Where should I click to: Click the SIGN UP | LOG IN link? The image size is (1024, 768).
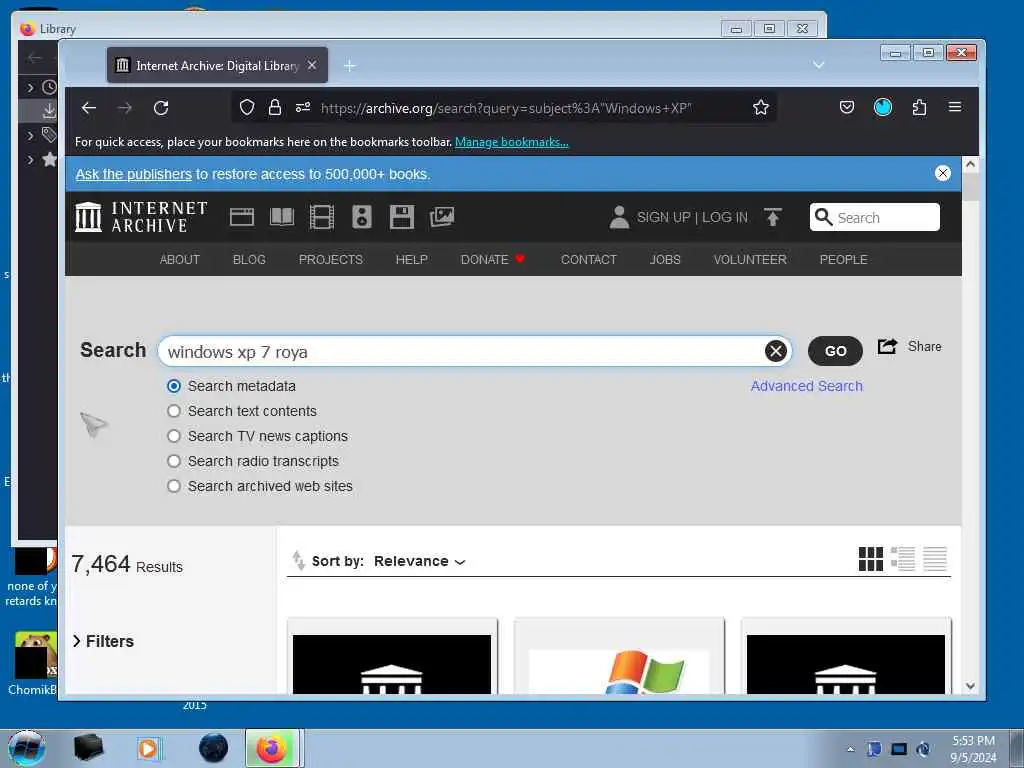click(x=692, y=217)
